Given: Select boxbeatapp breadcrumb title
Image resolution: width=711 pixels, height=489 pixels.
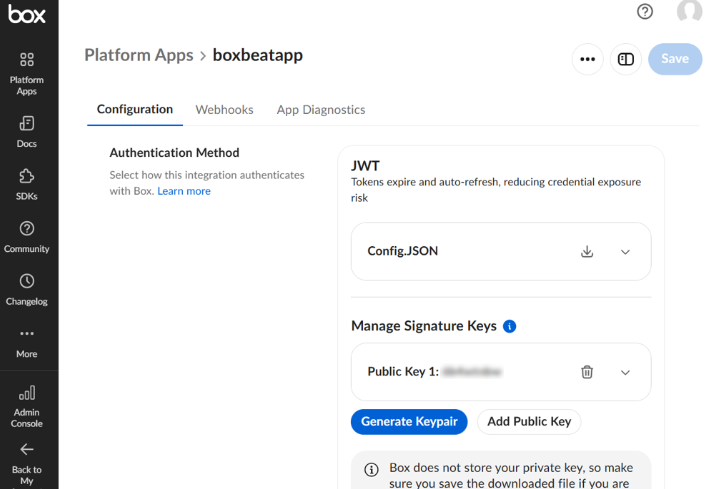Looking at the screenshot, I should click(258, 55).
